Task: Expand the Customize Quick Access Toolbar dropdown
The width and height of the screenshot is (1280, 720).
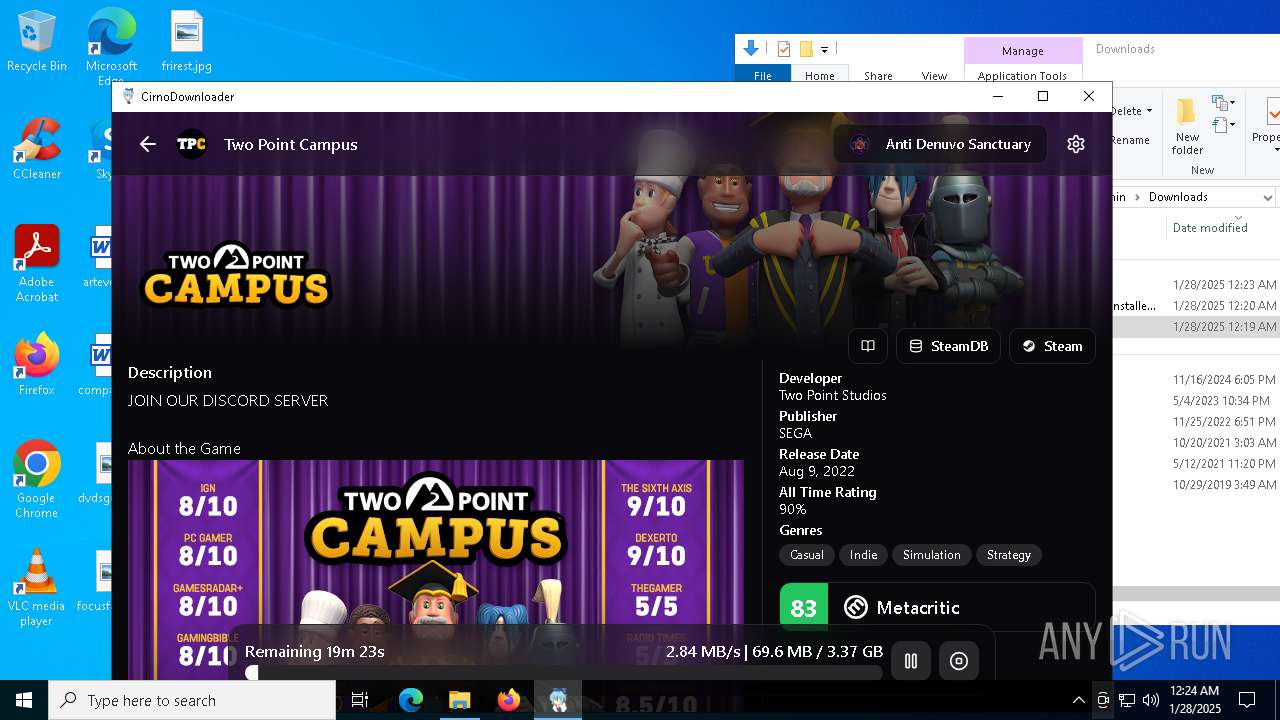Action: [824, 49]
